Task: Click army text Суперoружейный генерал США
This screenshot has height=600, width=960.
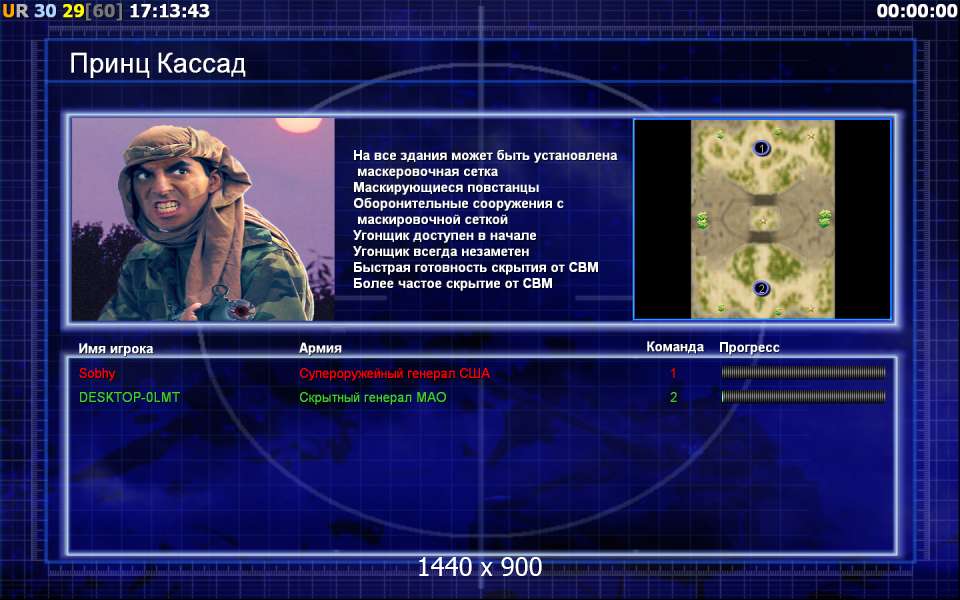Action: click(x=394, y=373)
